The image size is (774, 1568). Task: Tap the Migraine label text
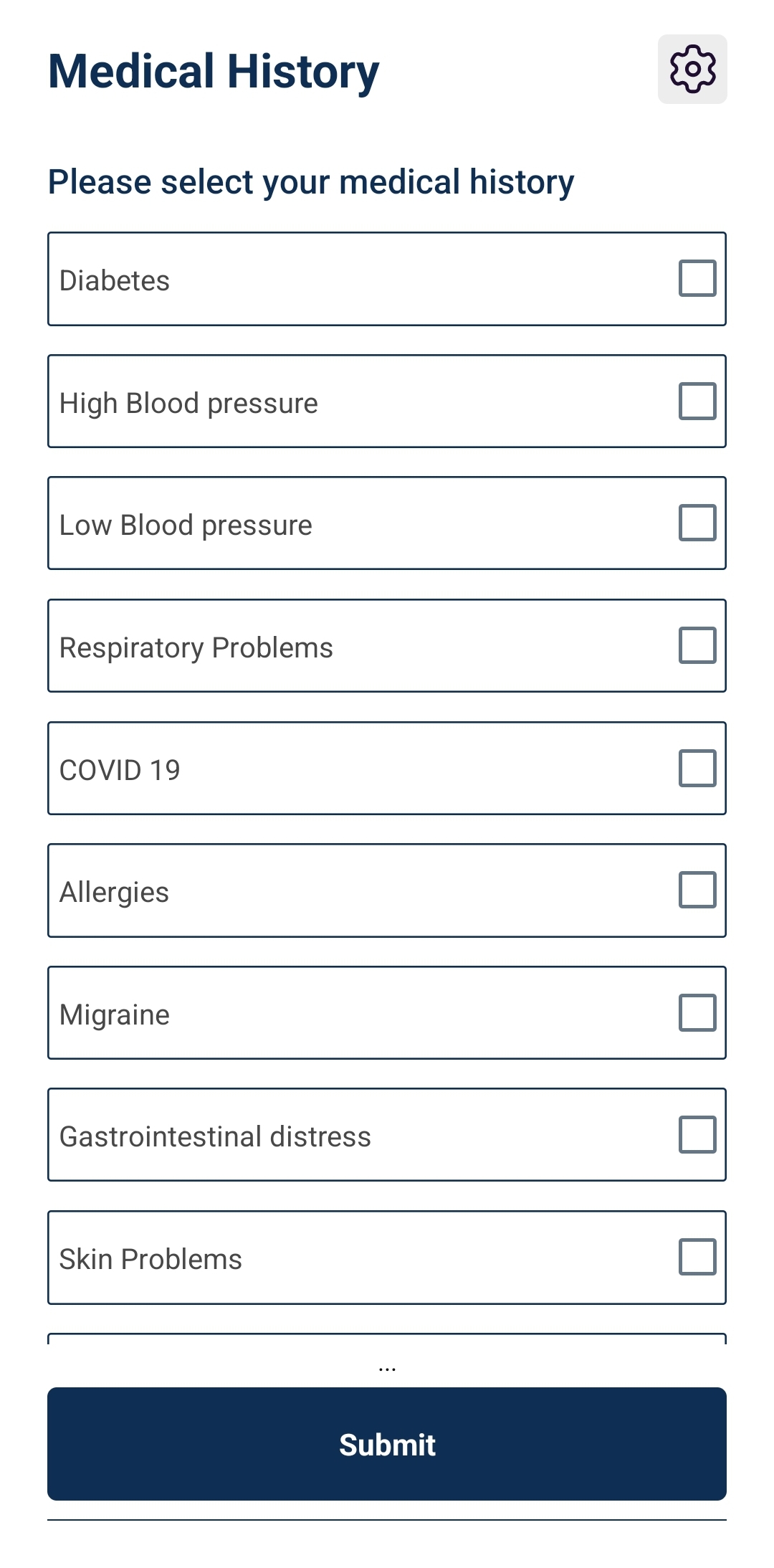(x=115, y=1015)
